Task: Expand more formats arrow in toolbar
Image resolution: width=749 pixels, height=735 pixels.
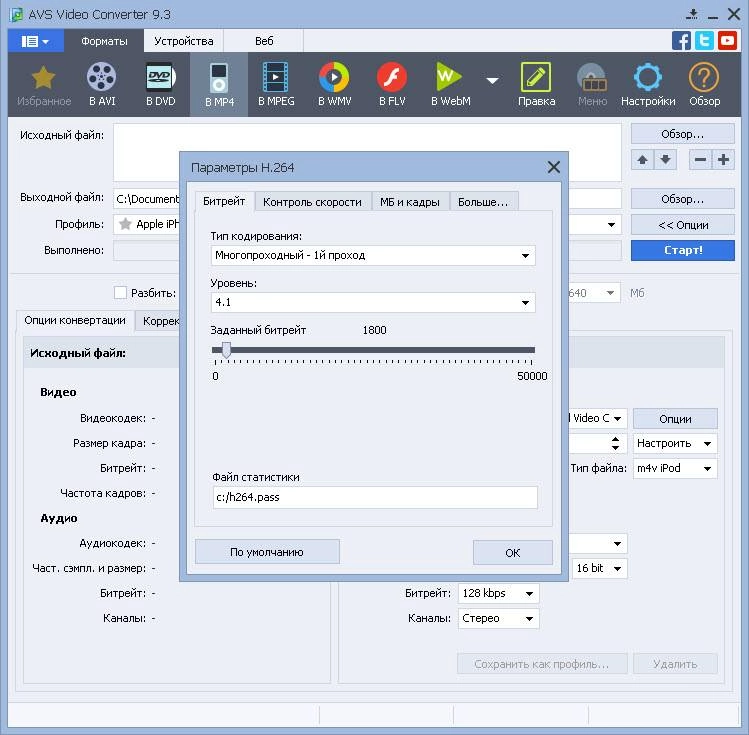Action: 492,80
